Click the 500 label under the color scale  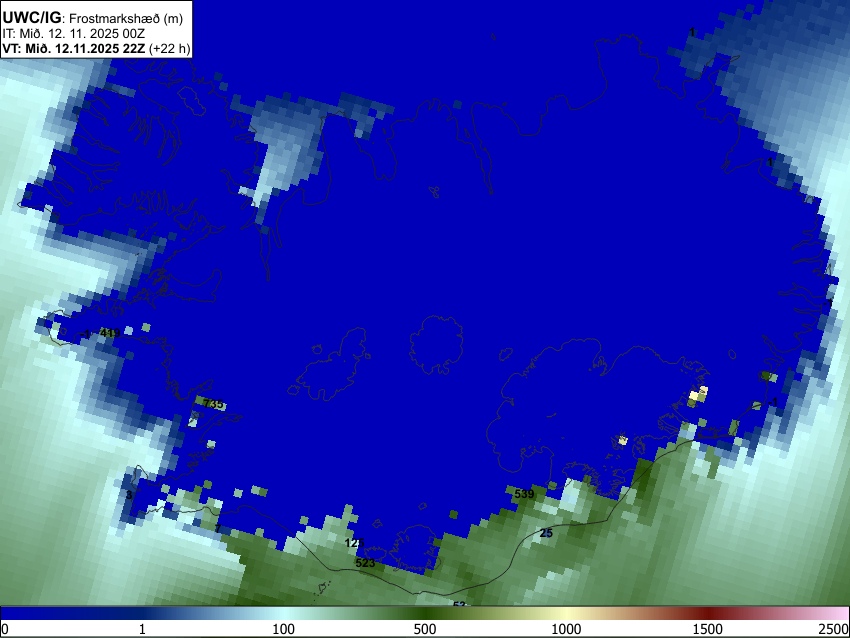[424, 629]
